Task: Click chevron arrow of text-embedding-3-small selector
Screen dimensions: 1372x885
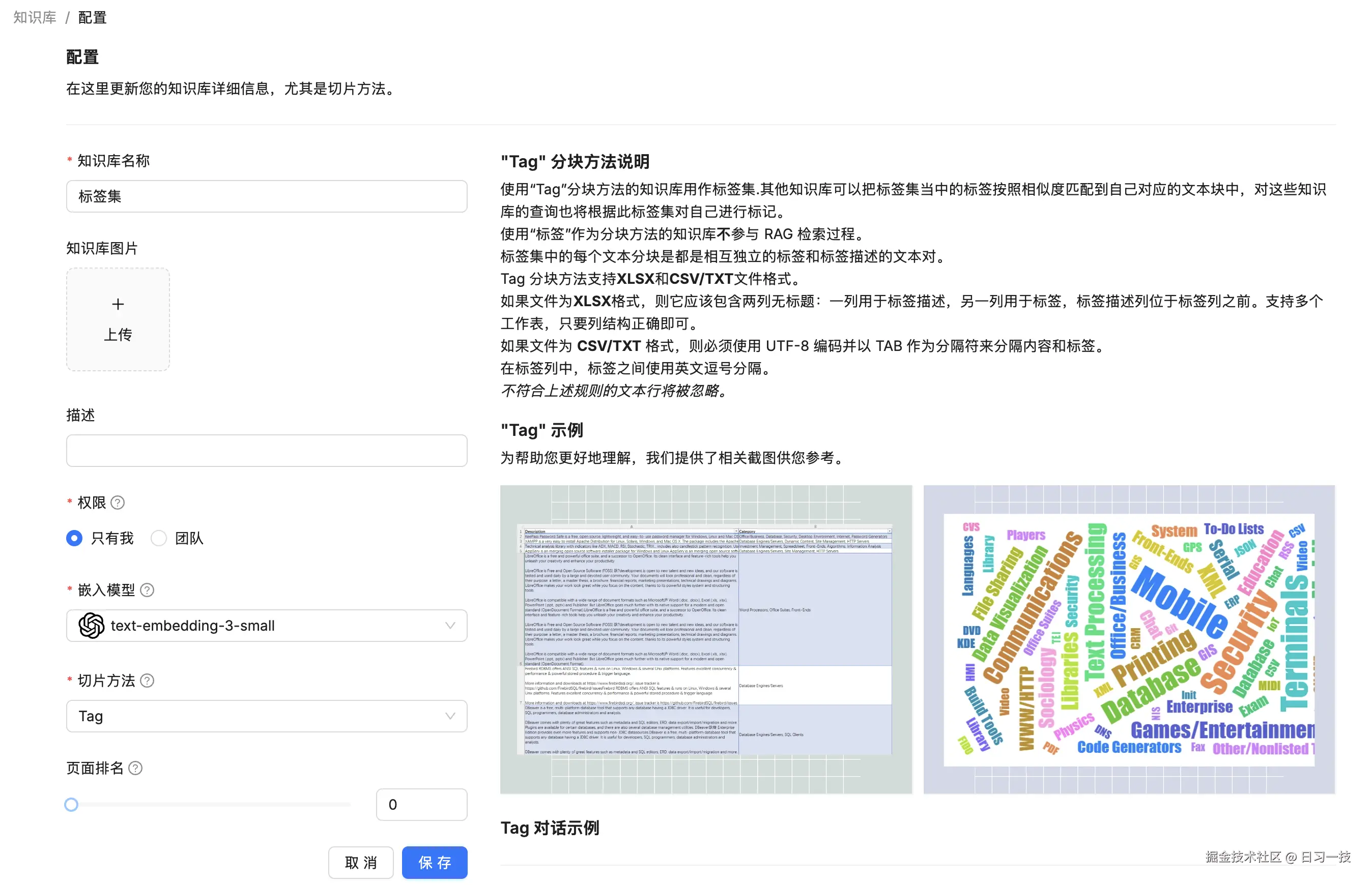Action: coord(450,626)
